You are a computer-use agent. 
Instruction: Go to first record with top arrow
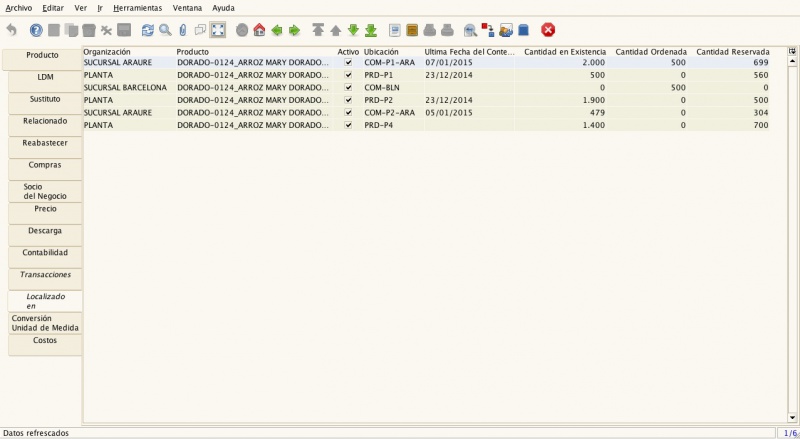[318, 30]
